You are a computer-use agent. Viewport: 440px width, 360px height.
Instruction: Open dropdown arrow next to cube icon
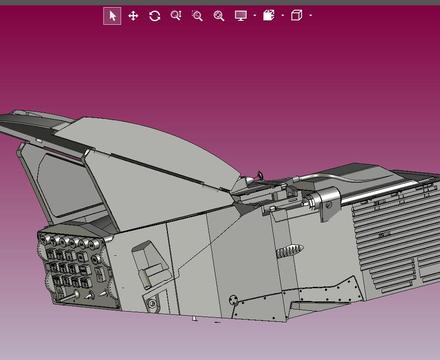pyautogui.click(x=311, y=15)
